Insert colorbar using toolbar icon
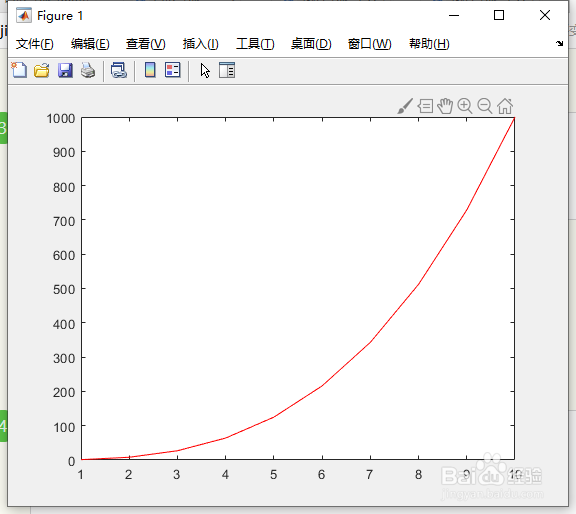The image size is (576, 514). pyautogui.click(x=150, y=70)
